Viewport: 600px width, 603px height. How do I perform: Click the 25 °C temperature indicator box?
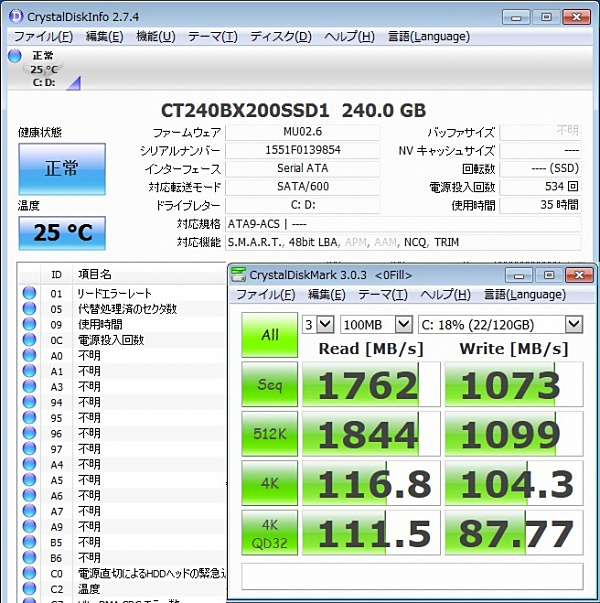tap(62, 233)
